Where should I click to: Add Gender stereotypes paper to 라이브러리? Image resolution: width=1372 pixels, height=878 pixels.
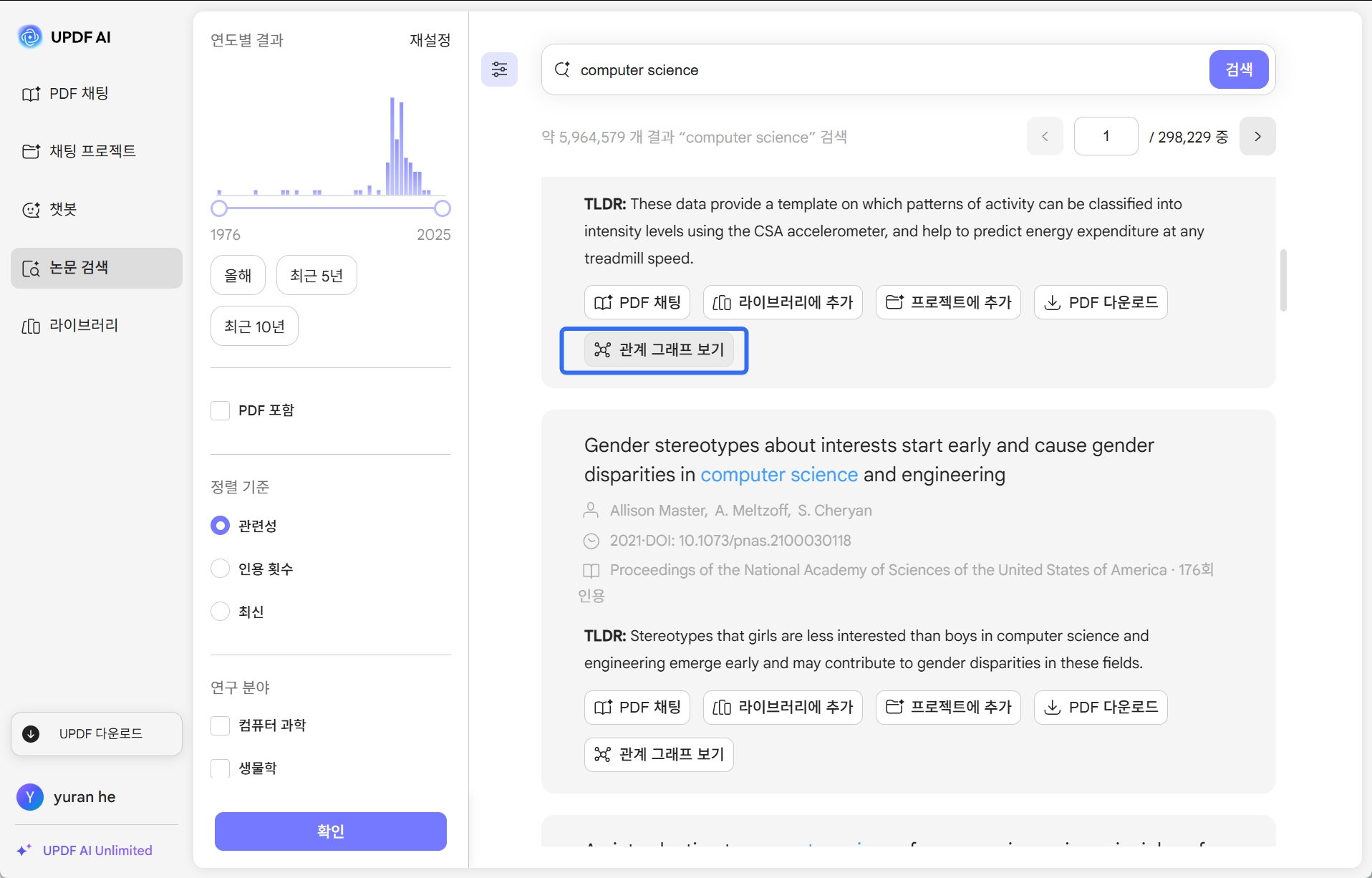click(783, 708)
